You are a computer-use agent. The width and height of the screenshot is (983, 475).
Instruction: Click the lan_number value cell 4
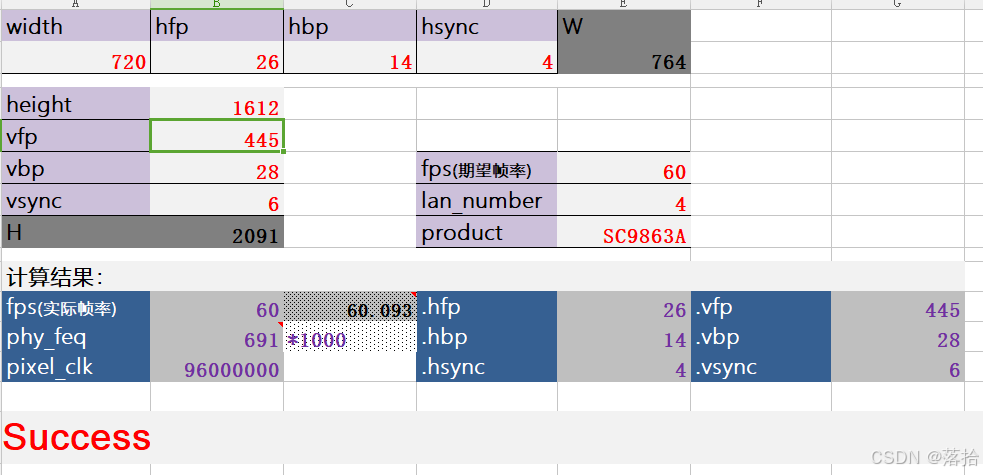click(x=624, y=200)
